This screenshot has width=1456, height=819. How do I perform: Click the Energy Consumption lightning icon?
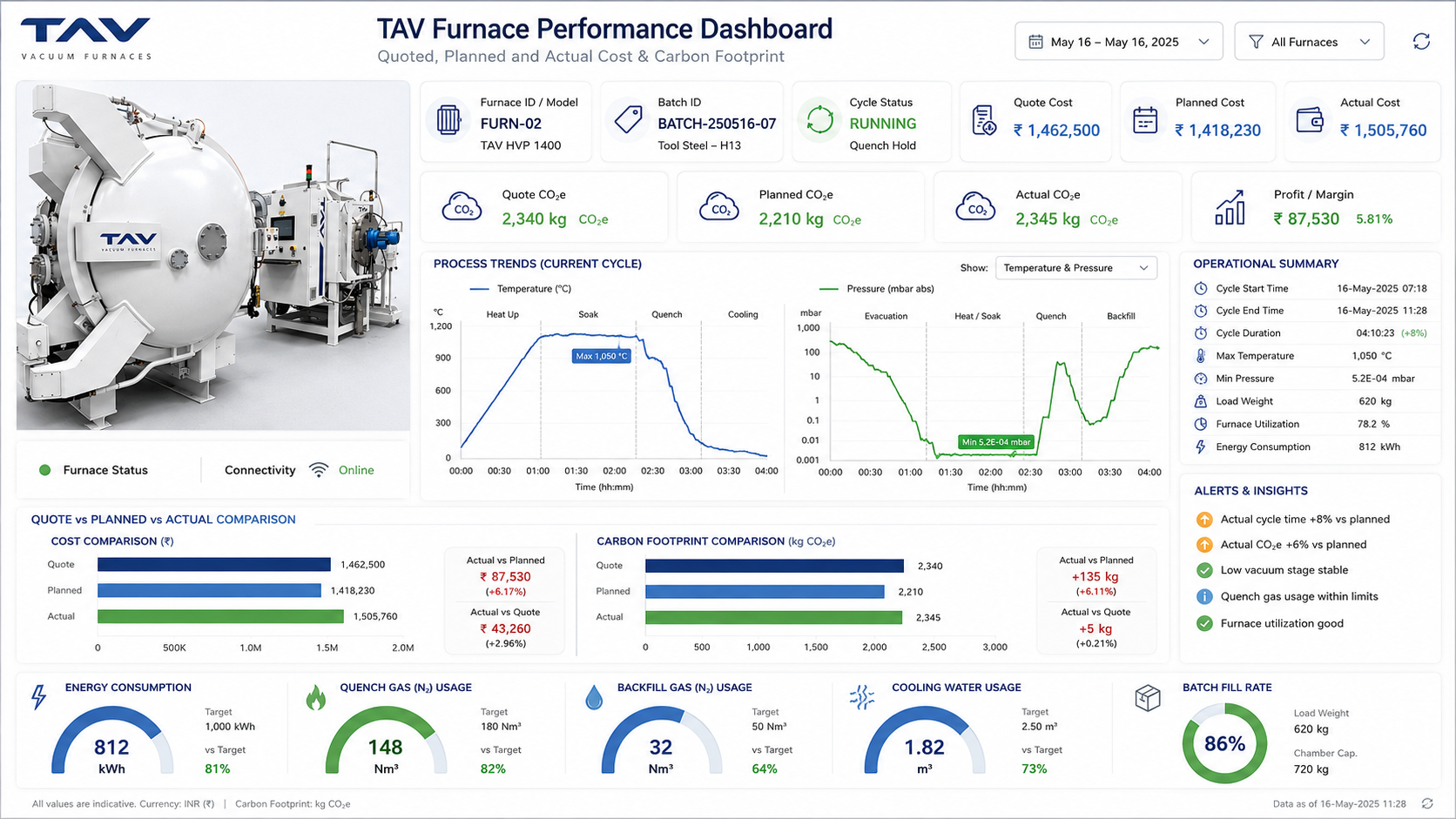[x=38, y=697]
